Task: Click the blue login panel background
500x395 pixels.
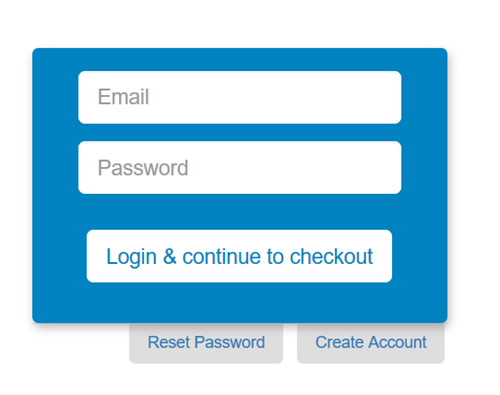Action: tap(239, 302)
